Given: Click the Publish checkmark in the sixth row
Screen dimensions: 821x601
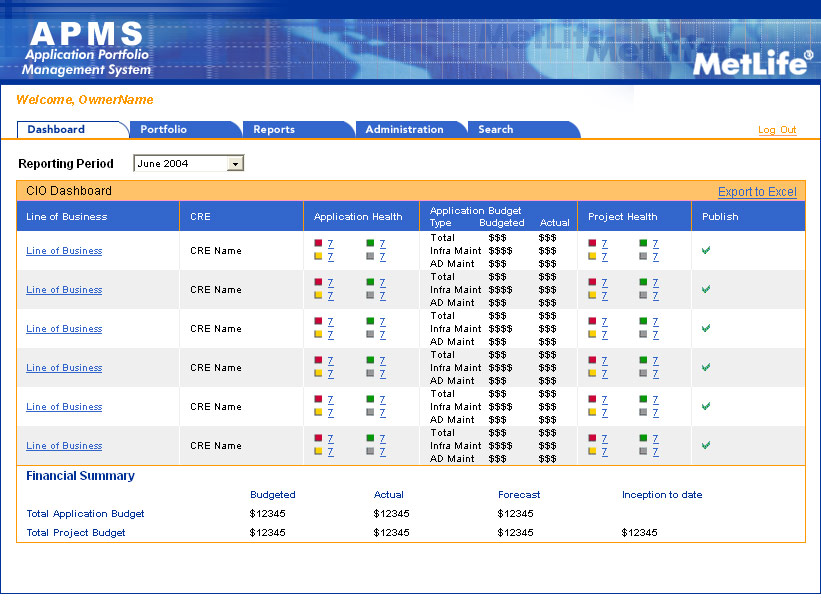Looking at the screenshot, I should click(706, 445).
